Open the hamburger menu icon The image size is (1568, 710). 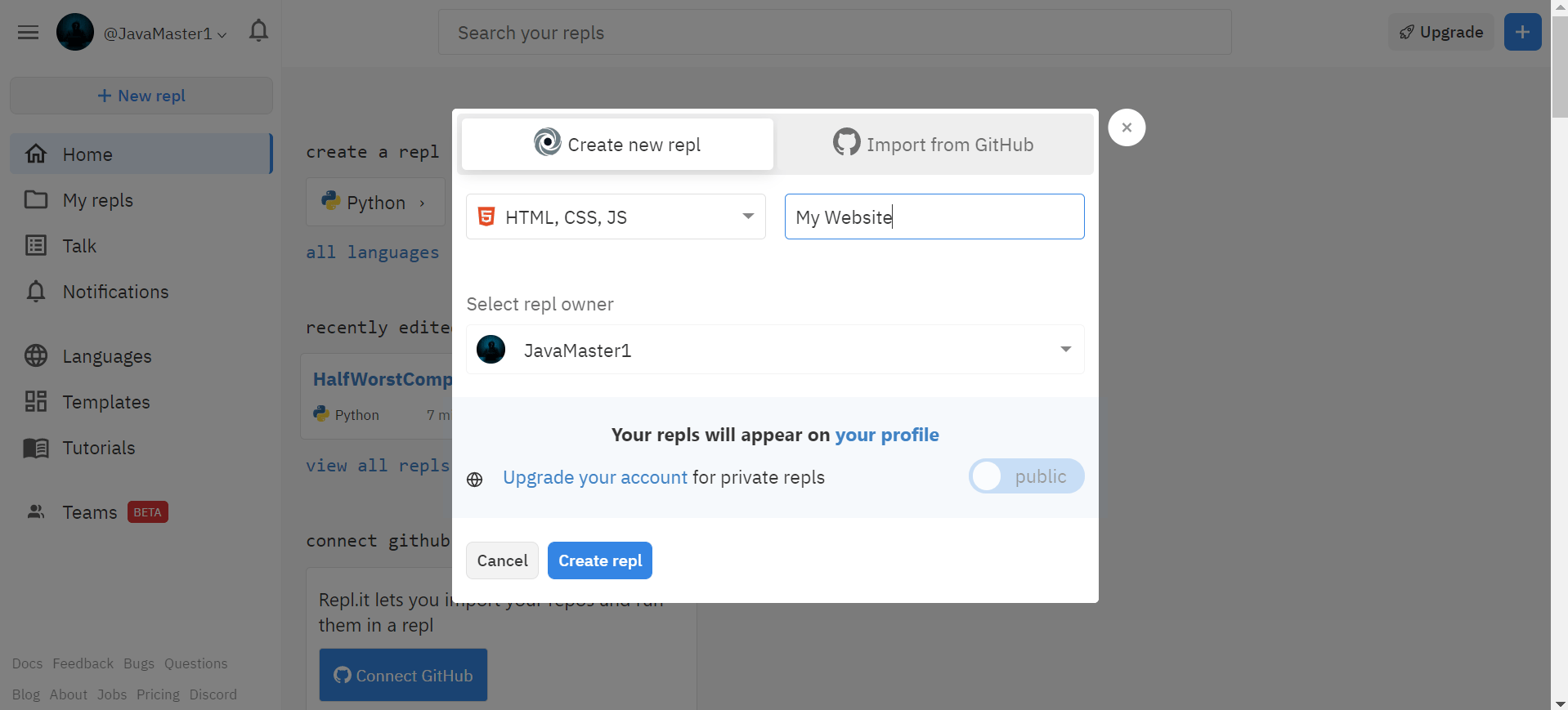tap(29, 33)
